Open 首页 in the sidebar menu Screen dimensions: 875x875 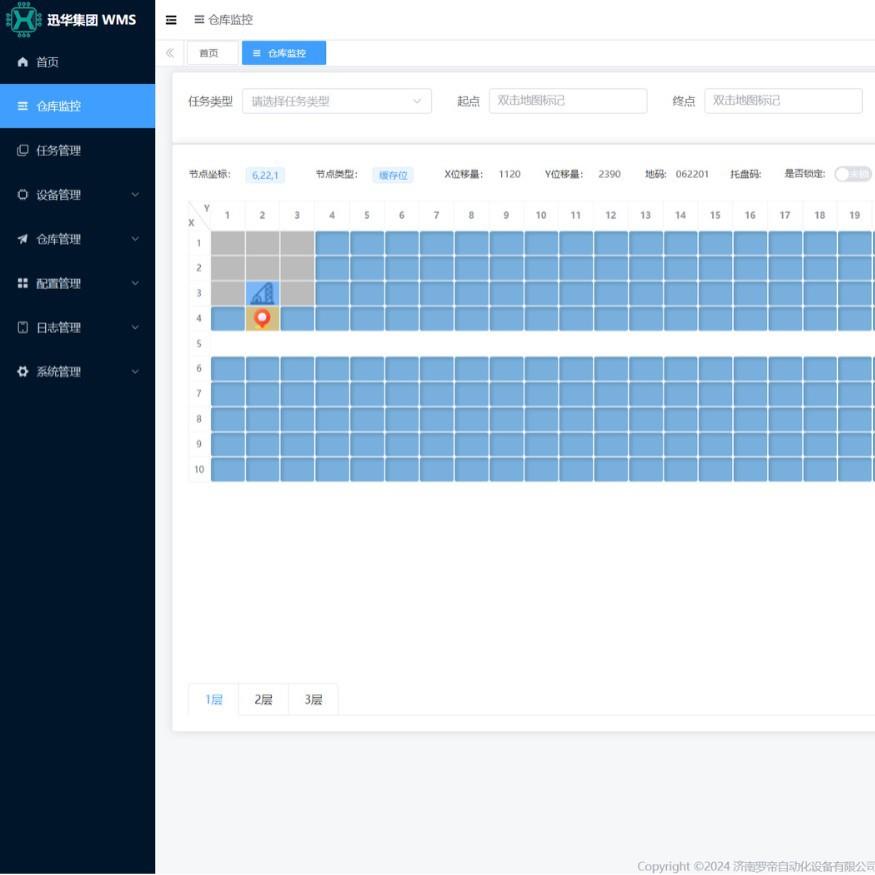coord(78,62)
